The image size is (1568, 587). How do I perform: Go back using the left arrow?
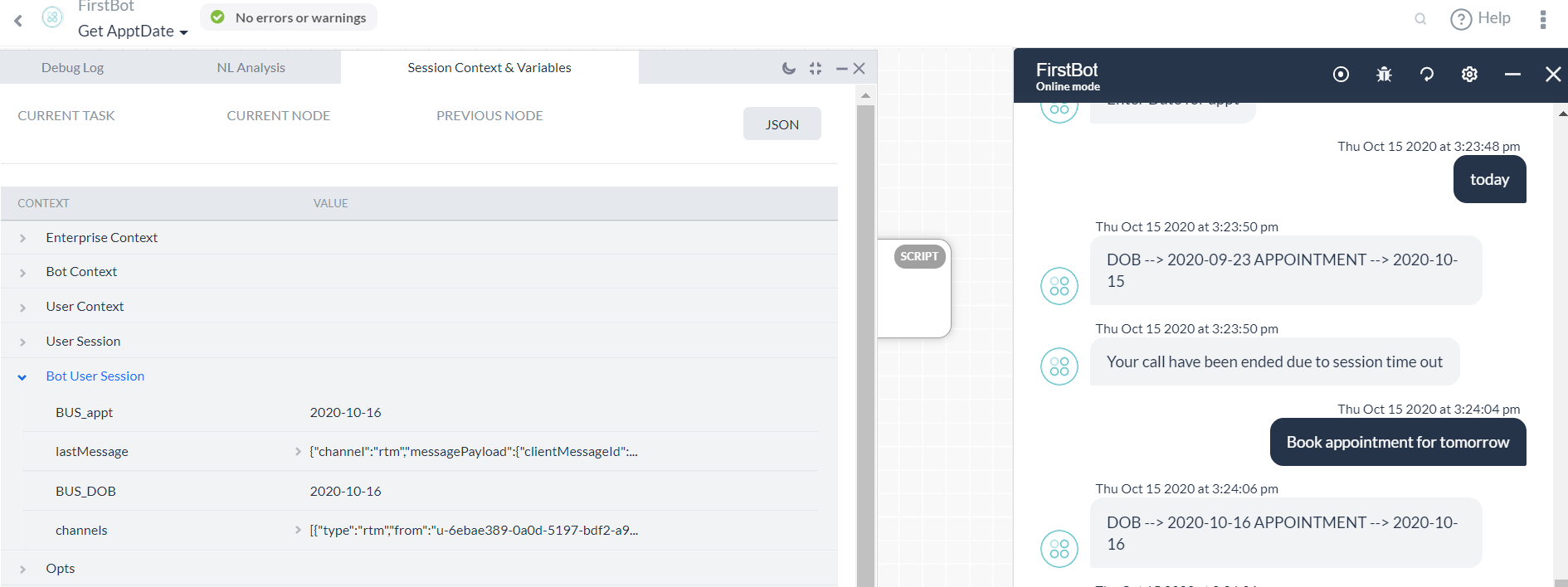(x=18, y=20)
